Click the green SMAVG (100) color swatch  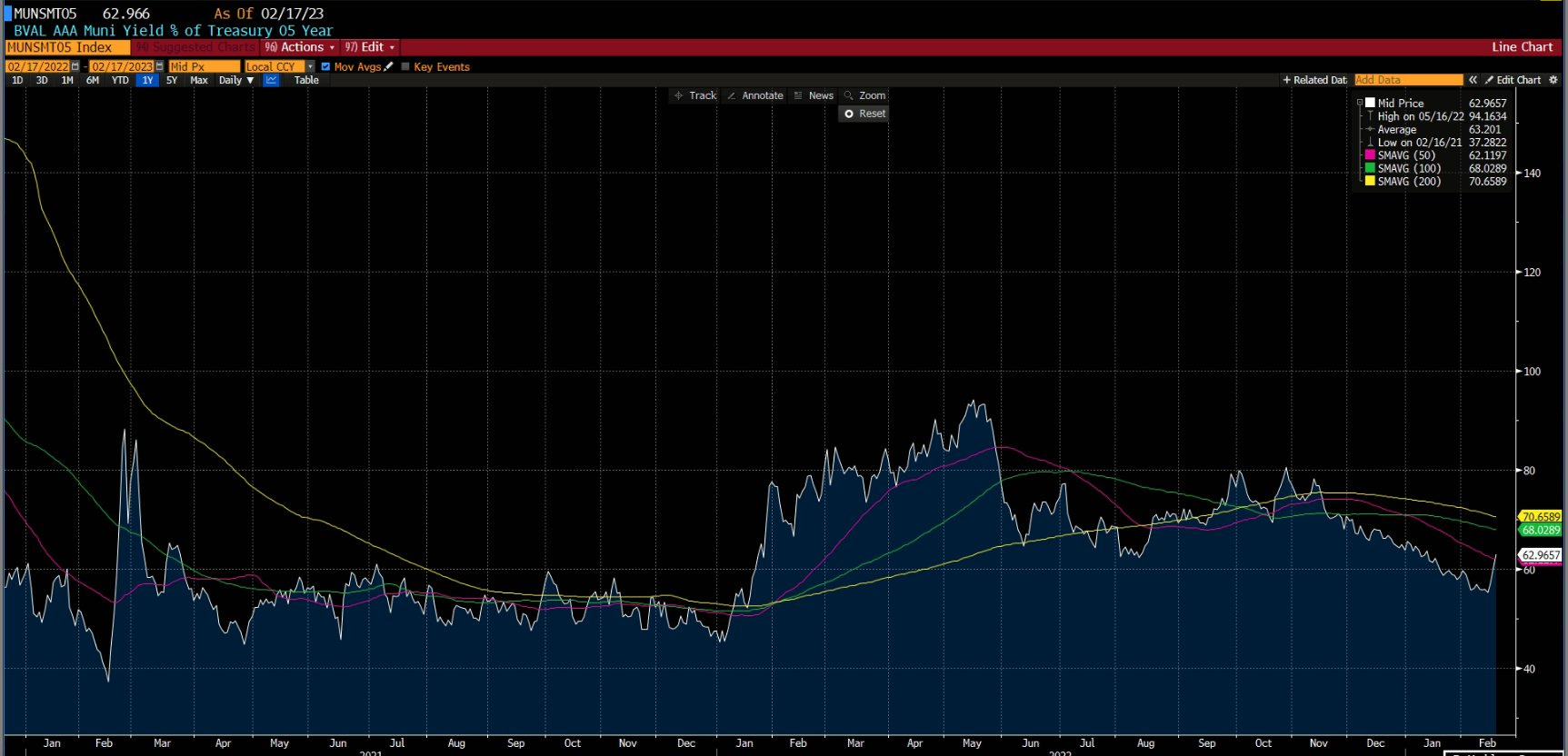pos(1370,168)
